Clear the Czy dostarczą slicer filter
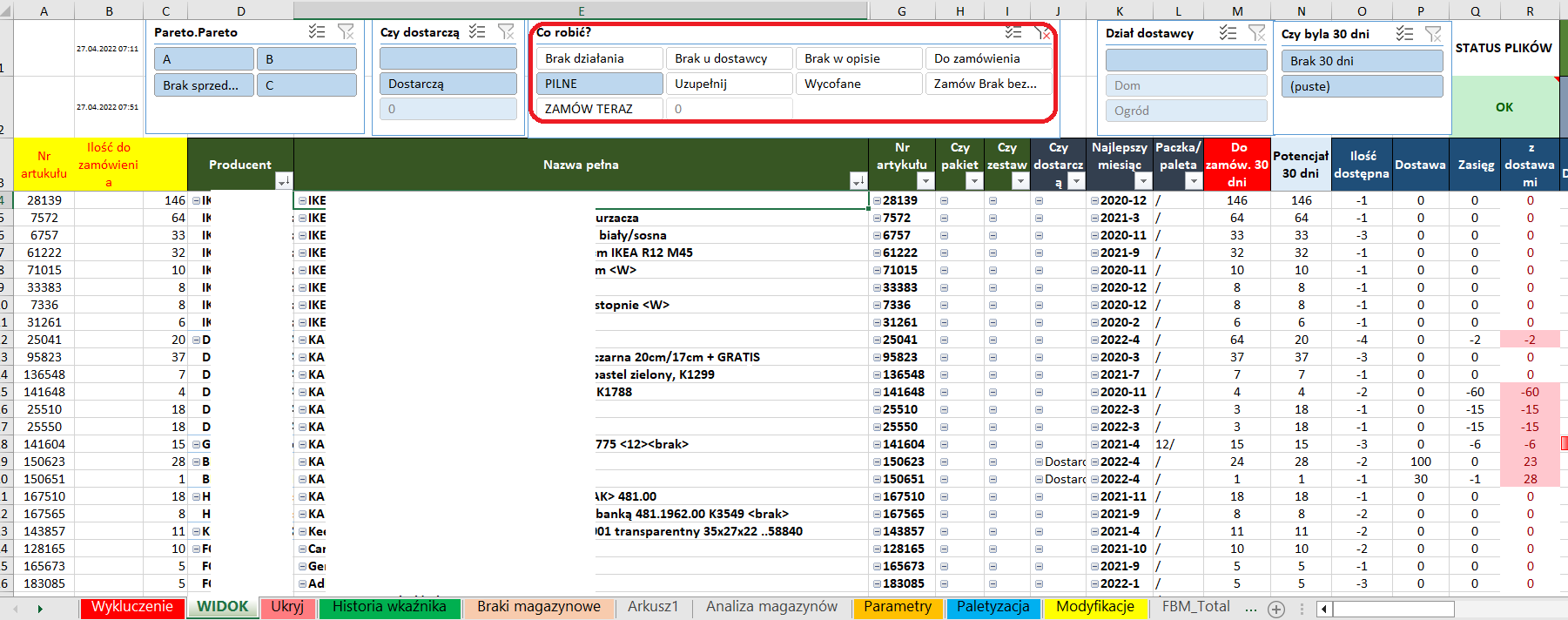Image resolution: width=1568 pixels, height=620 pixels. [x=506, y=32]
